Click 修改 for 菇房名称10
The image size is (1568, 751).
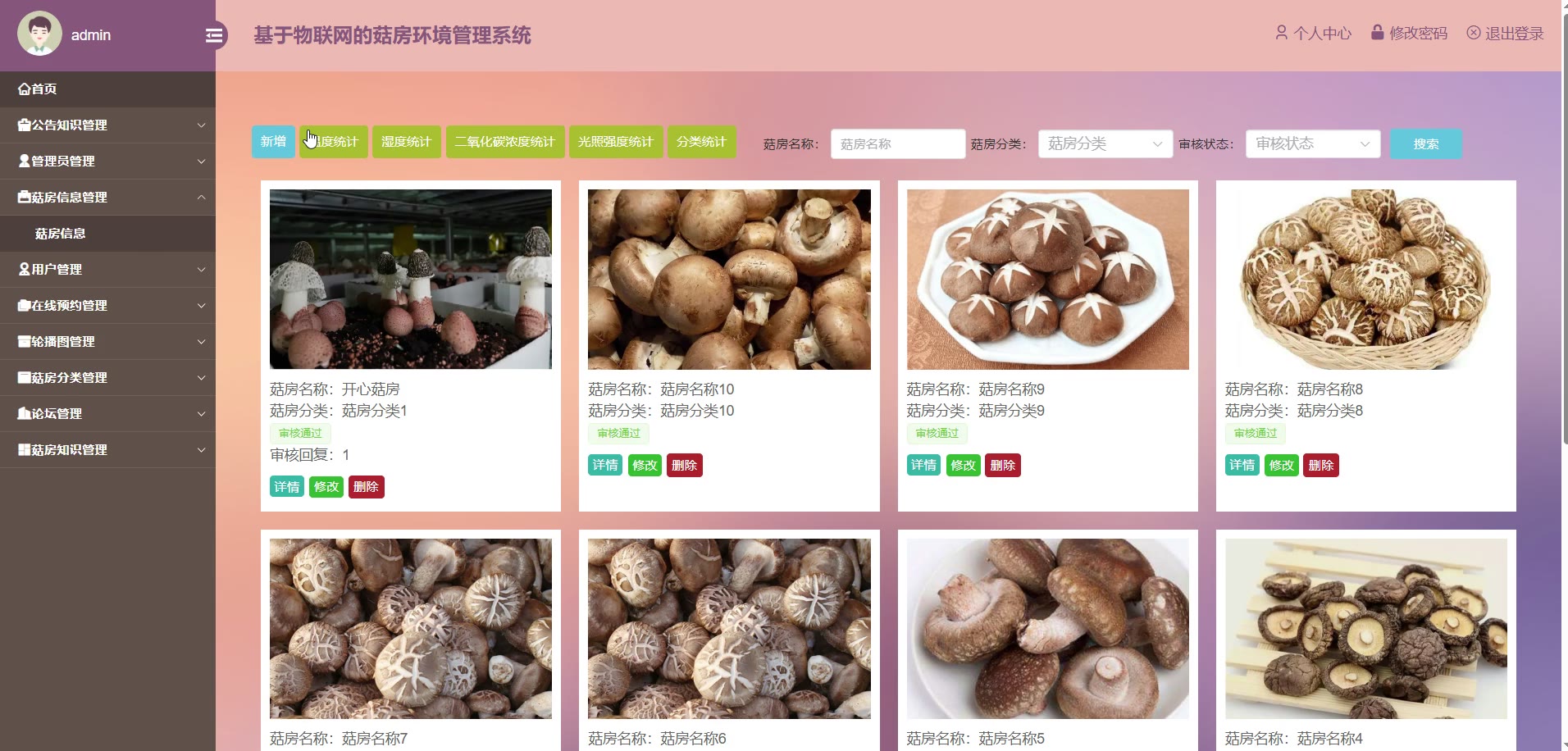(x=645, y=466)
